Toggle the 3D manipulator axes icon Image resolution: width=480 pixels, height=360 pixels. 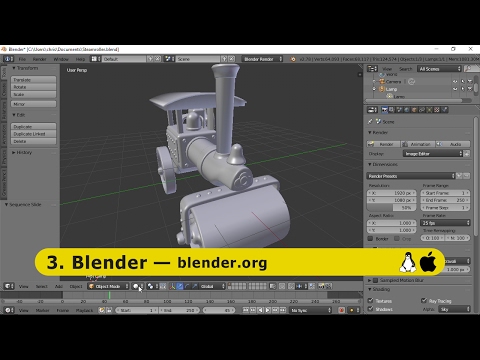(172, 286)
